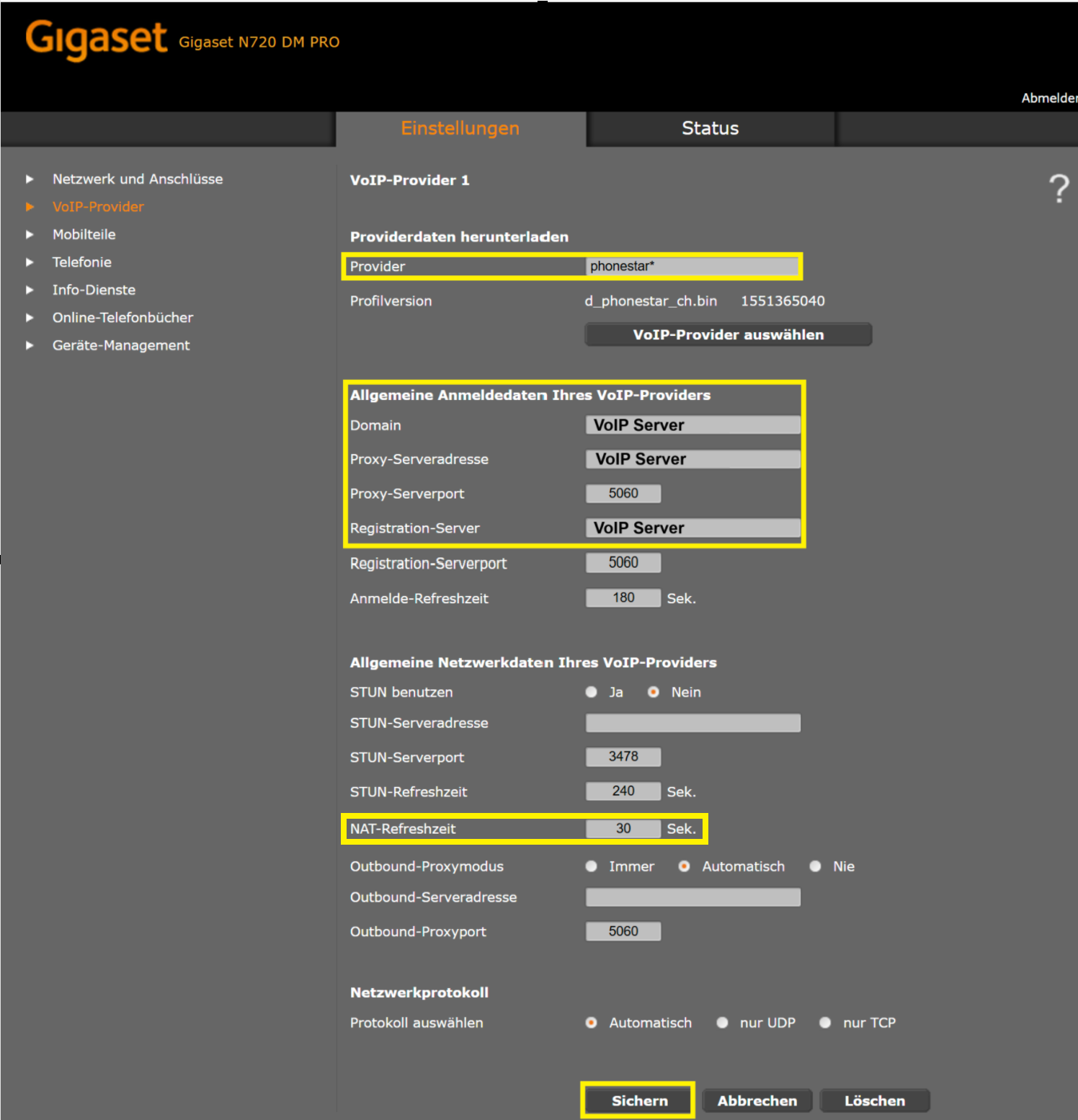Click the Gigaset logo
The image size is (1078, 1120).
96,39
